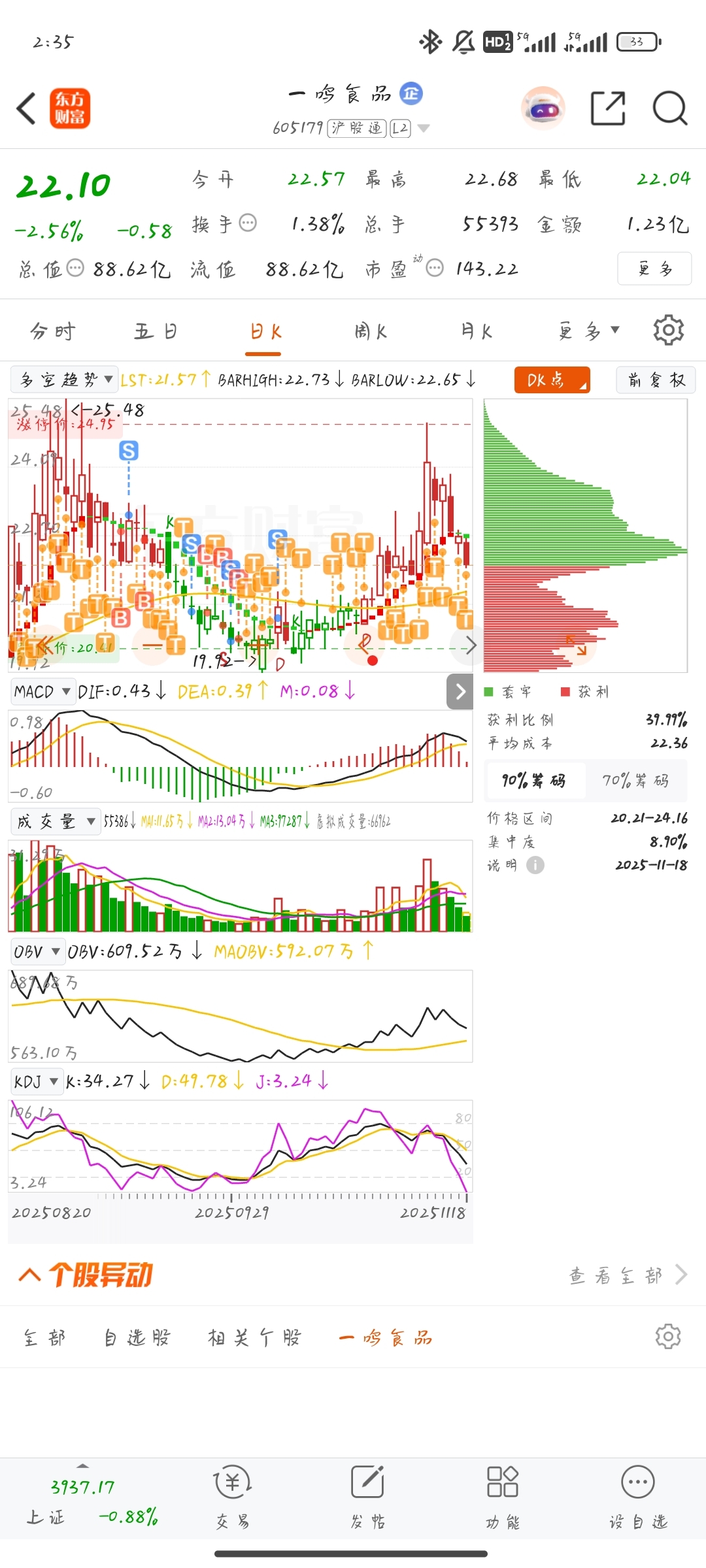This screenshot has width=706, height=1568.
Task: Tap the info icon beside 说明
Action: click(535, 865)
